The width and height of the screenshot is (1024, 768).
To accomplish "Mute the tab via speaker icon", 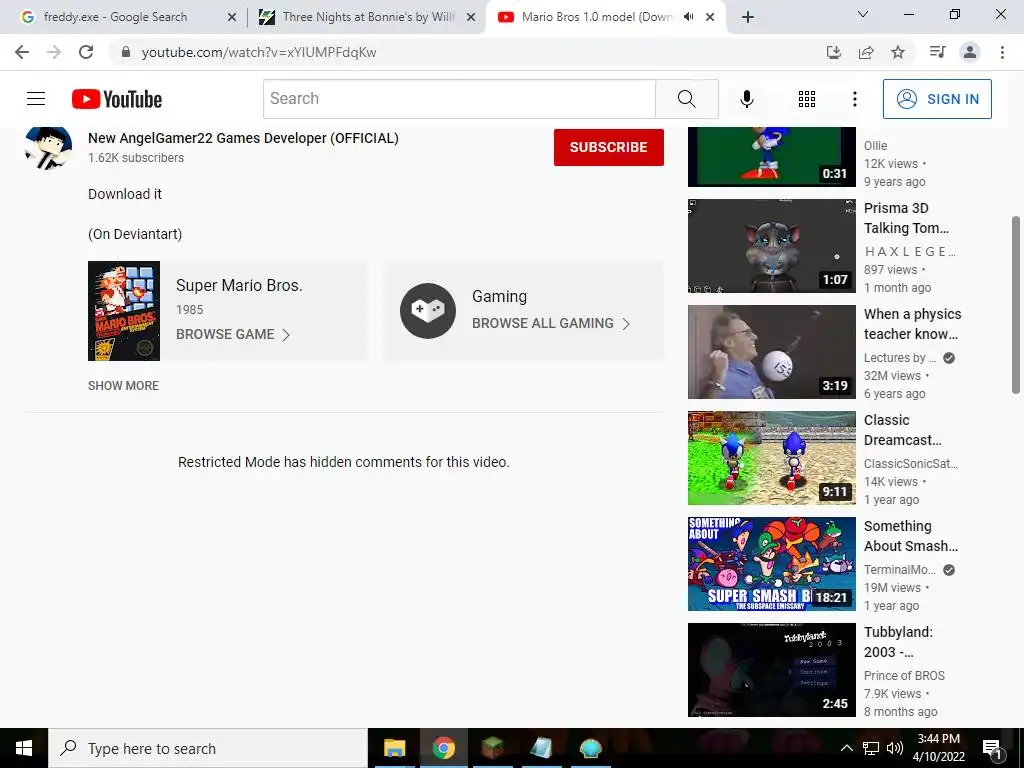I will coord(688,17).
